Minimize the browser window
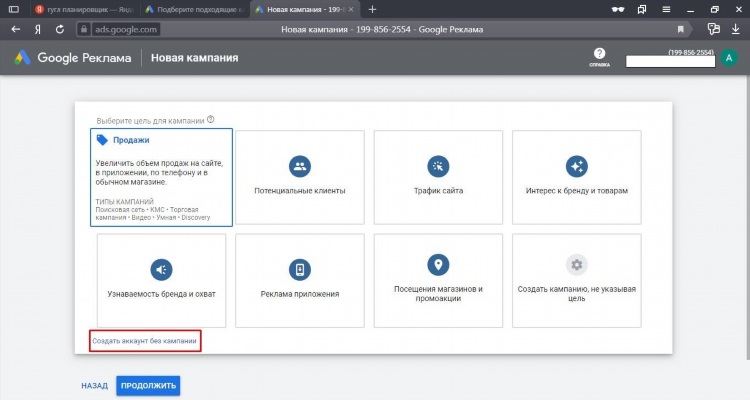750x400 pixels. point(690,9)
